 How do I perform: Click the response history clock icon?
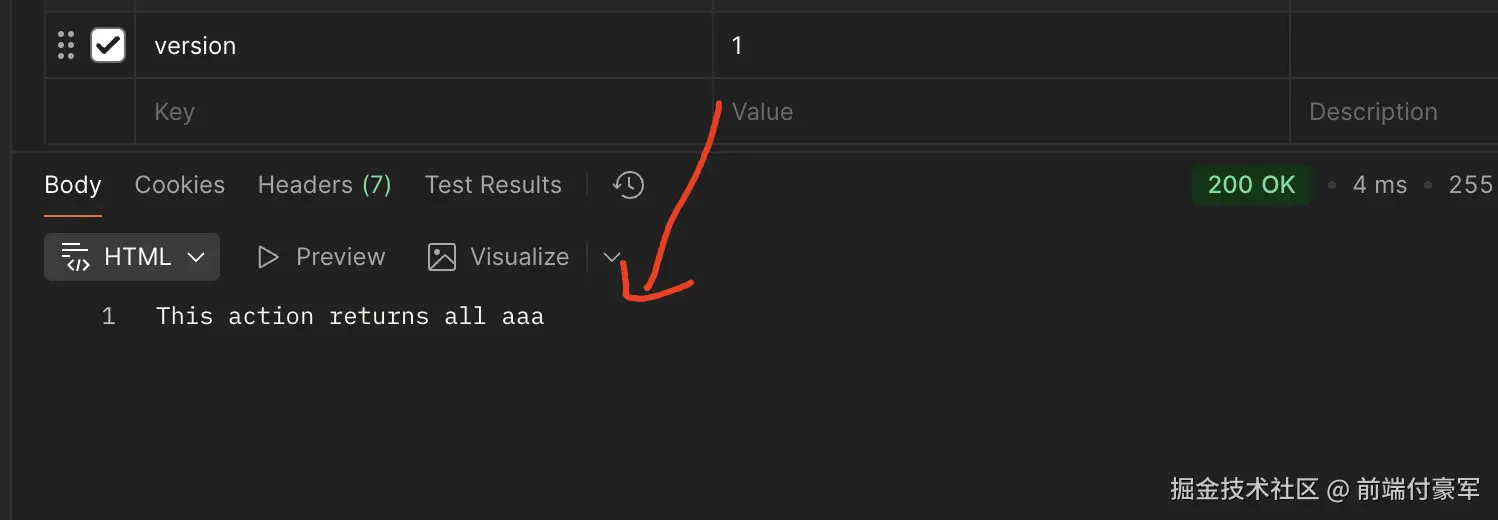coord(628,185)
